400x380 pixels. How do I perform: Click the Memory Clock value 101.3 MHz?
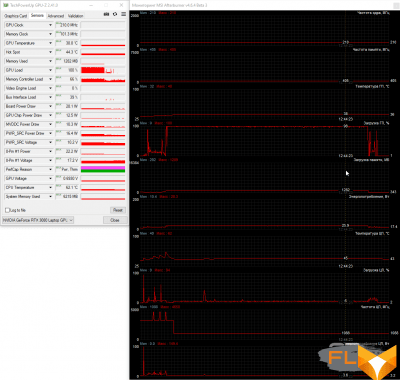[x=67, y=34]
